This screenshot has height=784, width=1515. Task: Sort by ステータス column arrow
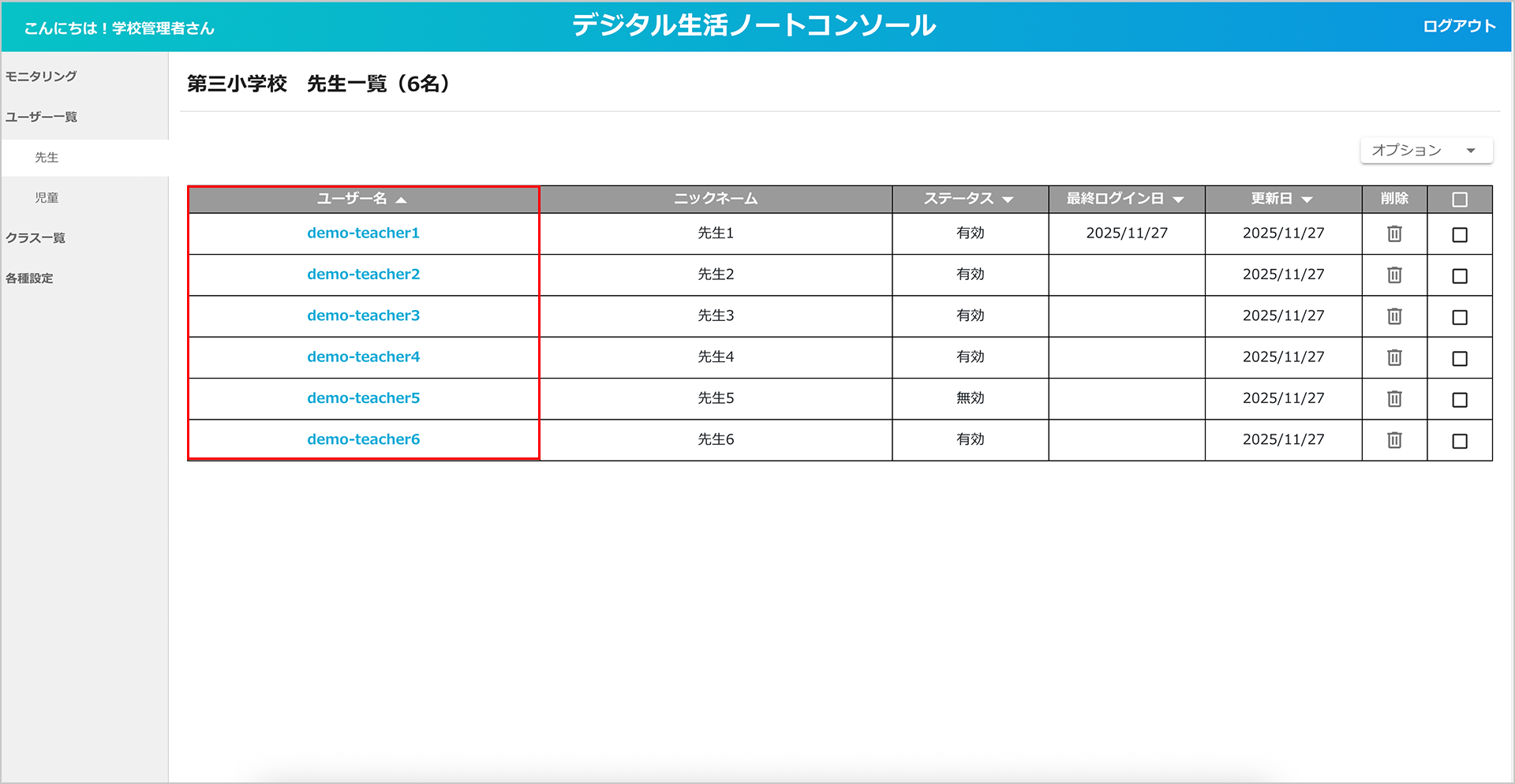pyautogui.click(x=1008, y=200)
